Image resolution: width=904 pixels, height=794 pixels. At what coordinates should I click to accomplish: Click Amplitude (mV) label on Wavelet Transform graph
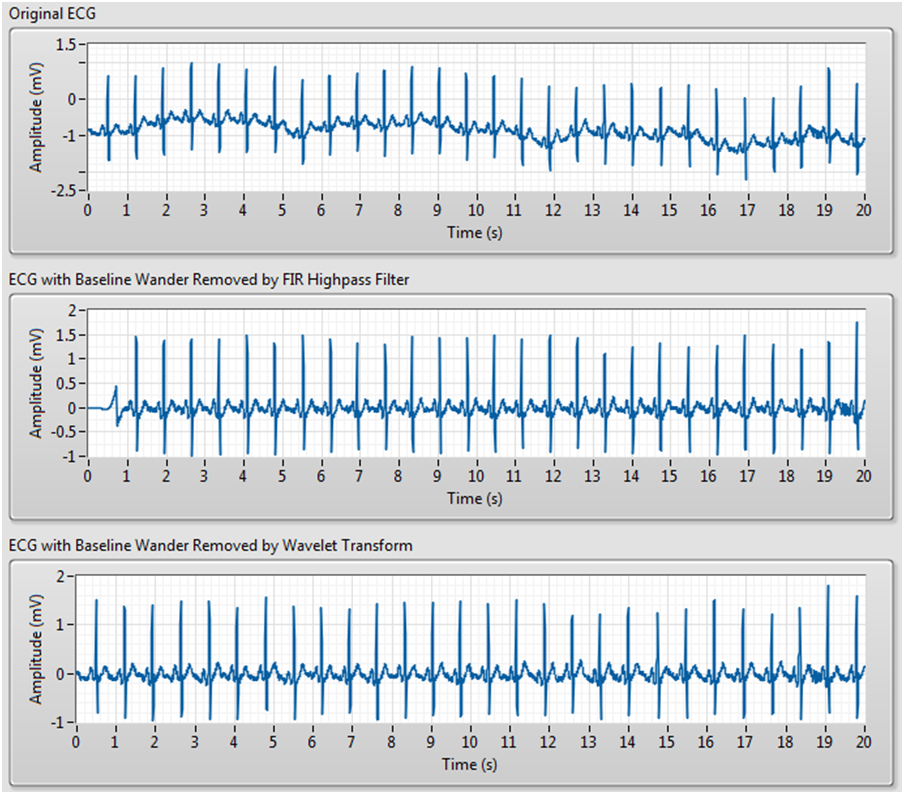(x=36, y=649)
